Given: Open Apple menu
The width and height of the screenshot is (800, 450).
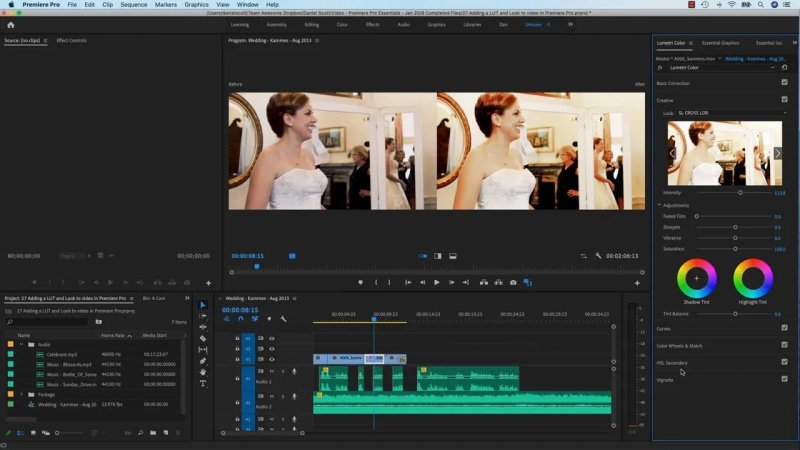Looking at the screenshot, I should pos(11,5).
